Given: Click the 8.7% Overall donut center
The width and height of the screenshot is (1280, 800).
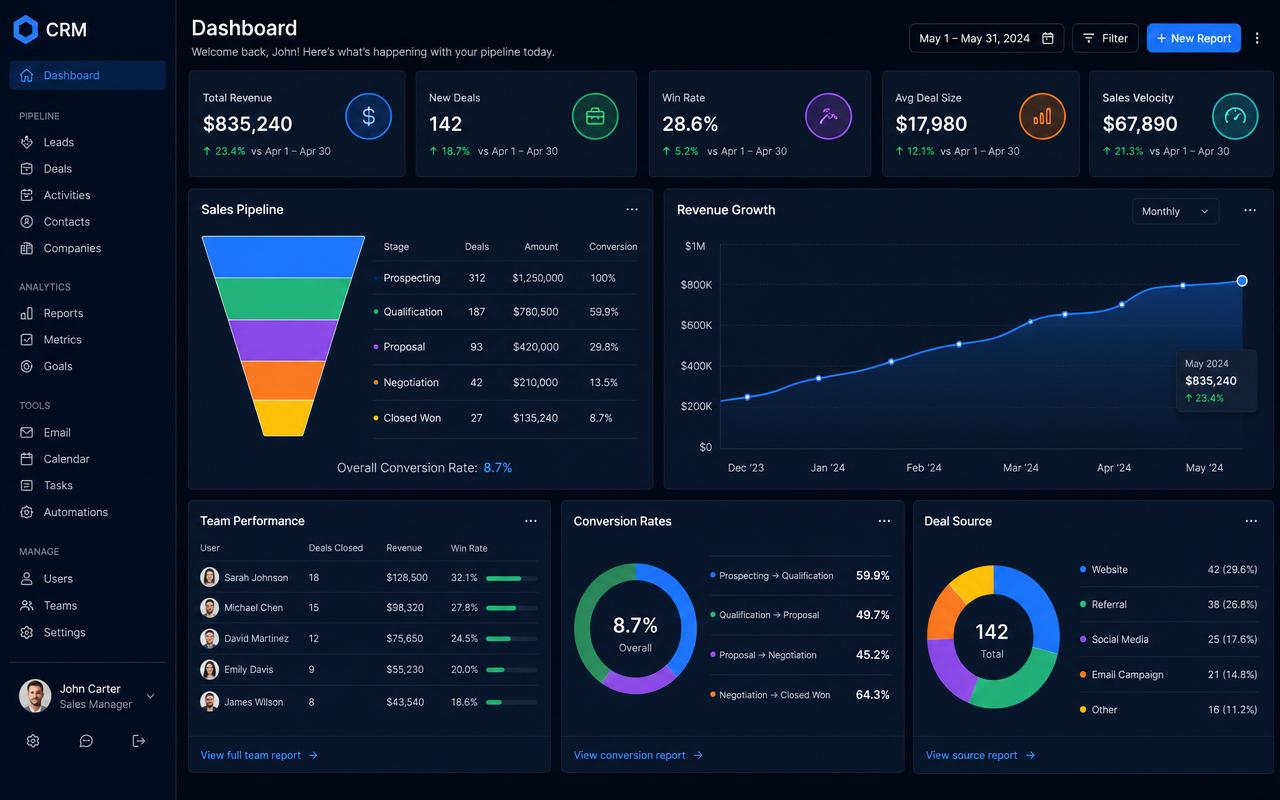Looking at the screenshot, I should tap(635, 632).
